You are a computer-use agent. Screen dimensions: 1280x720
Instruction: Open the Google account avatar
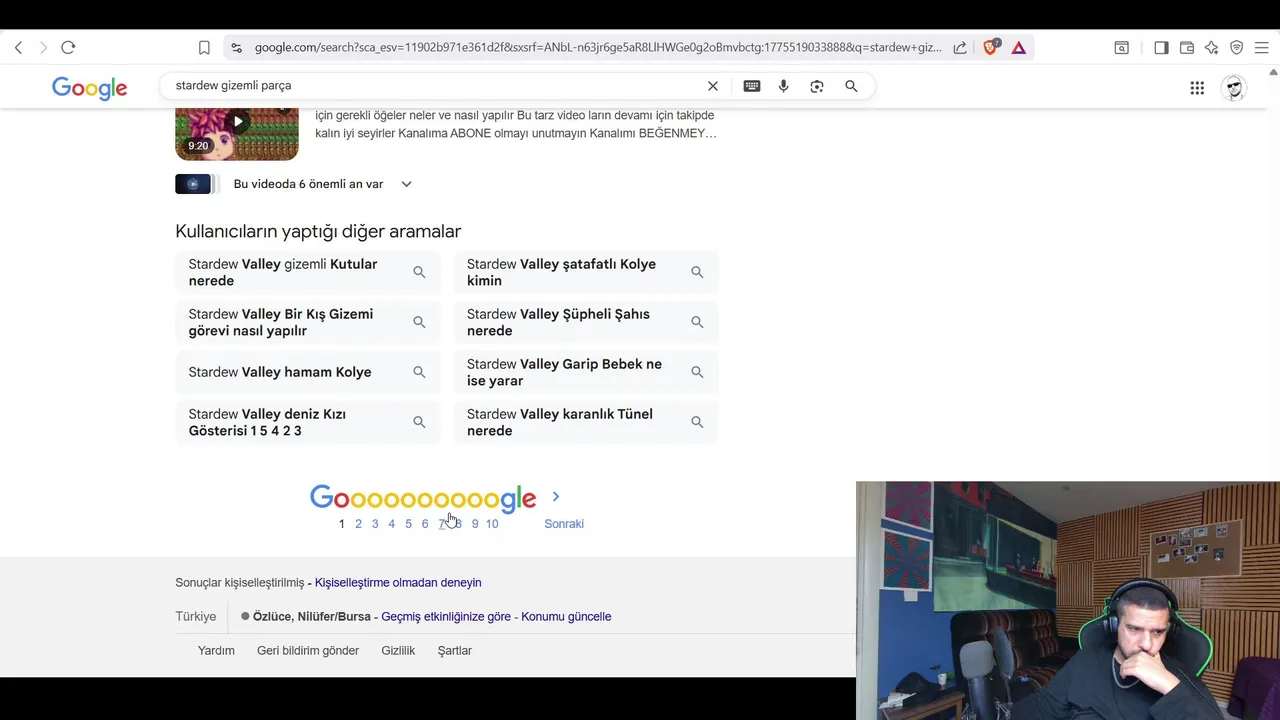[1235, 88]
